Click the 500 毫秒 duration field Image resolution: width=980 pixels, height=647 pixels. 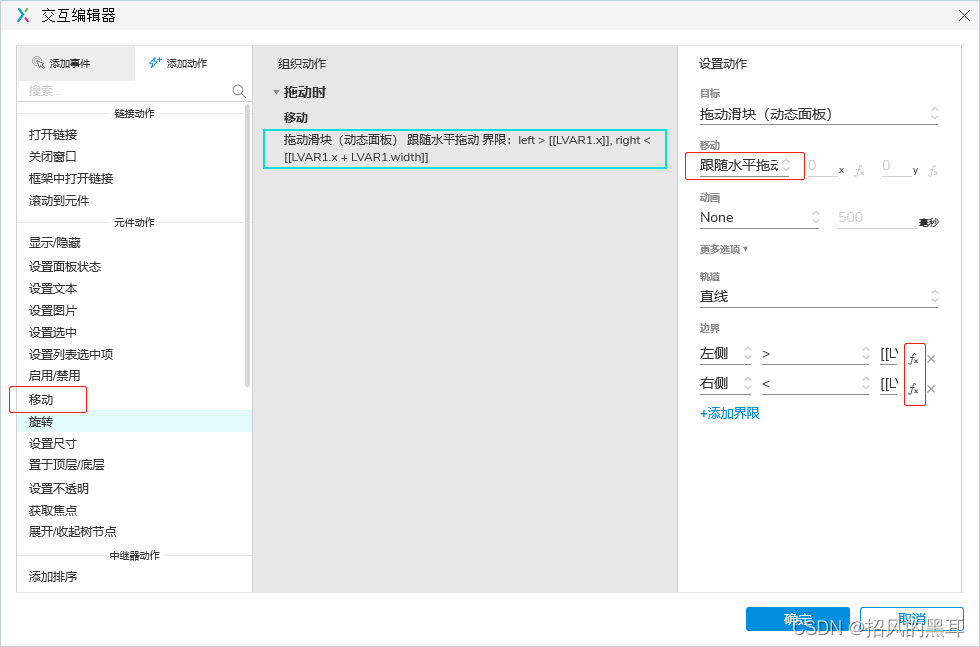(878, 218)
